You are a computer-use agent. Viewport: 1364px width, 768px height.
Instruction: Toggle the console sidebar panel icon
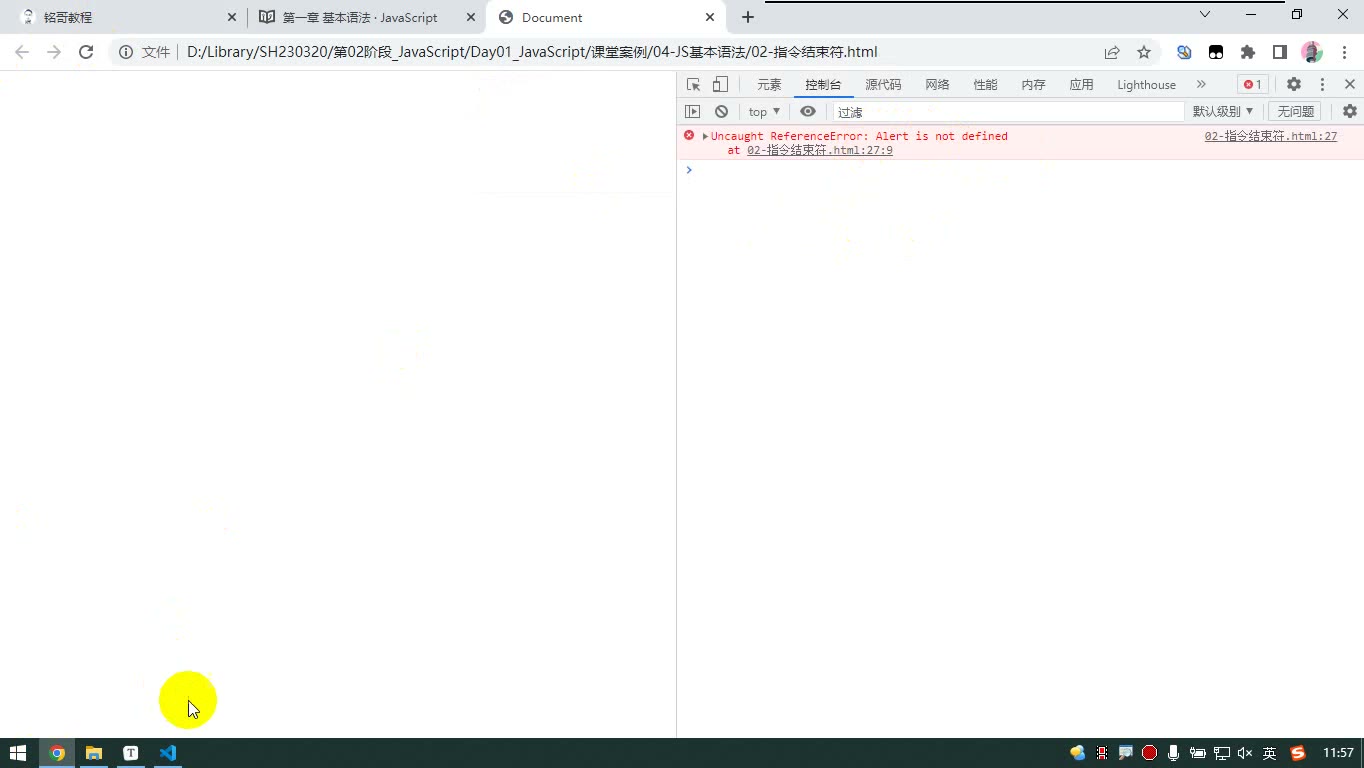[693, 112]
